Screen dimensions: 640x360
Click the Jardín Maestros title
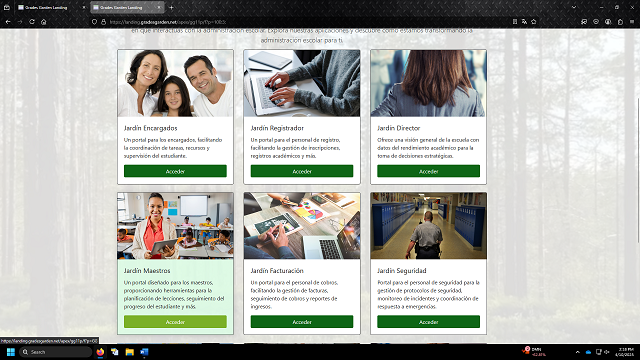tap(147, 271)
